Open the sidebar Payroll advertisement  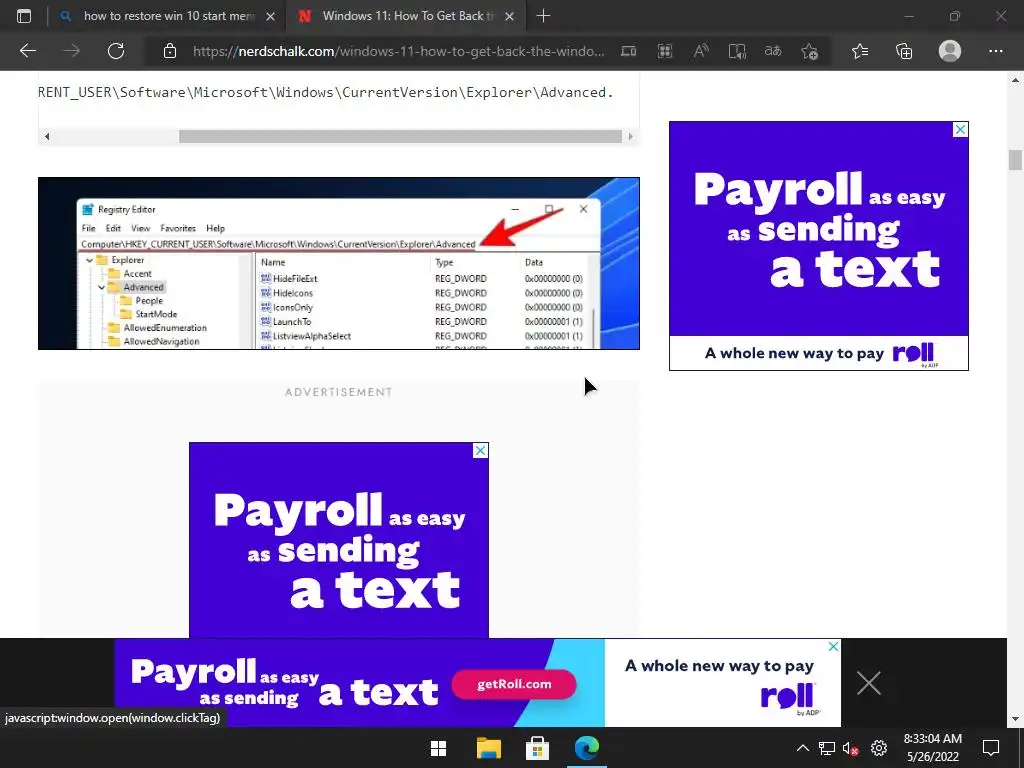[x=818, y=246]
